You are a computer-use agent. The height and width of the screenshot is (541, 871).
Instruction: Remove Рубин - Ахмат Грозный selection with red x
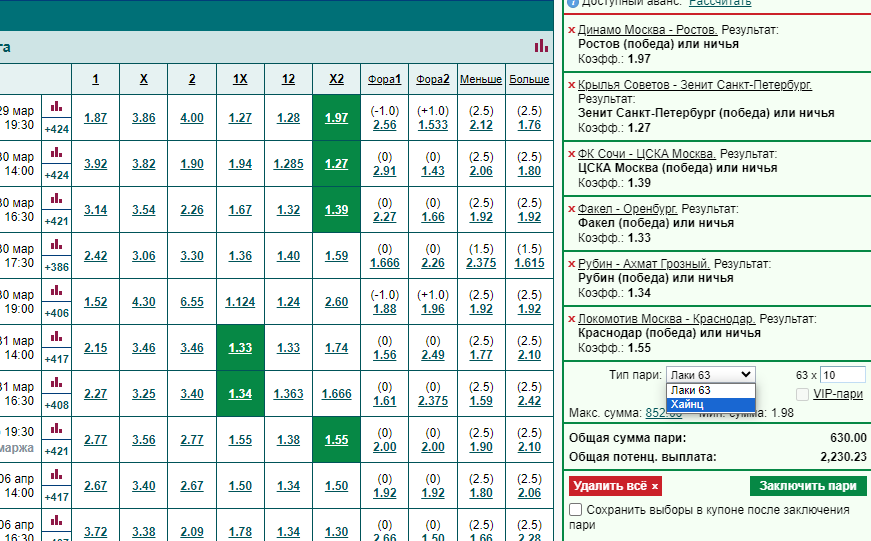[x=572, y=264]
